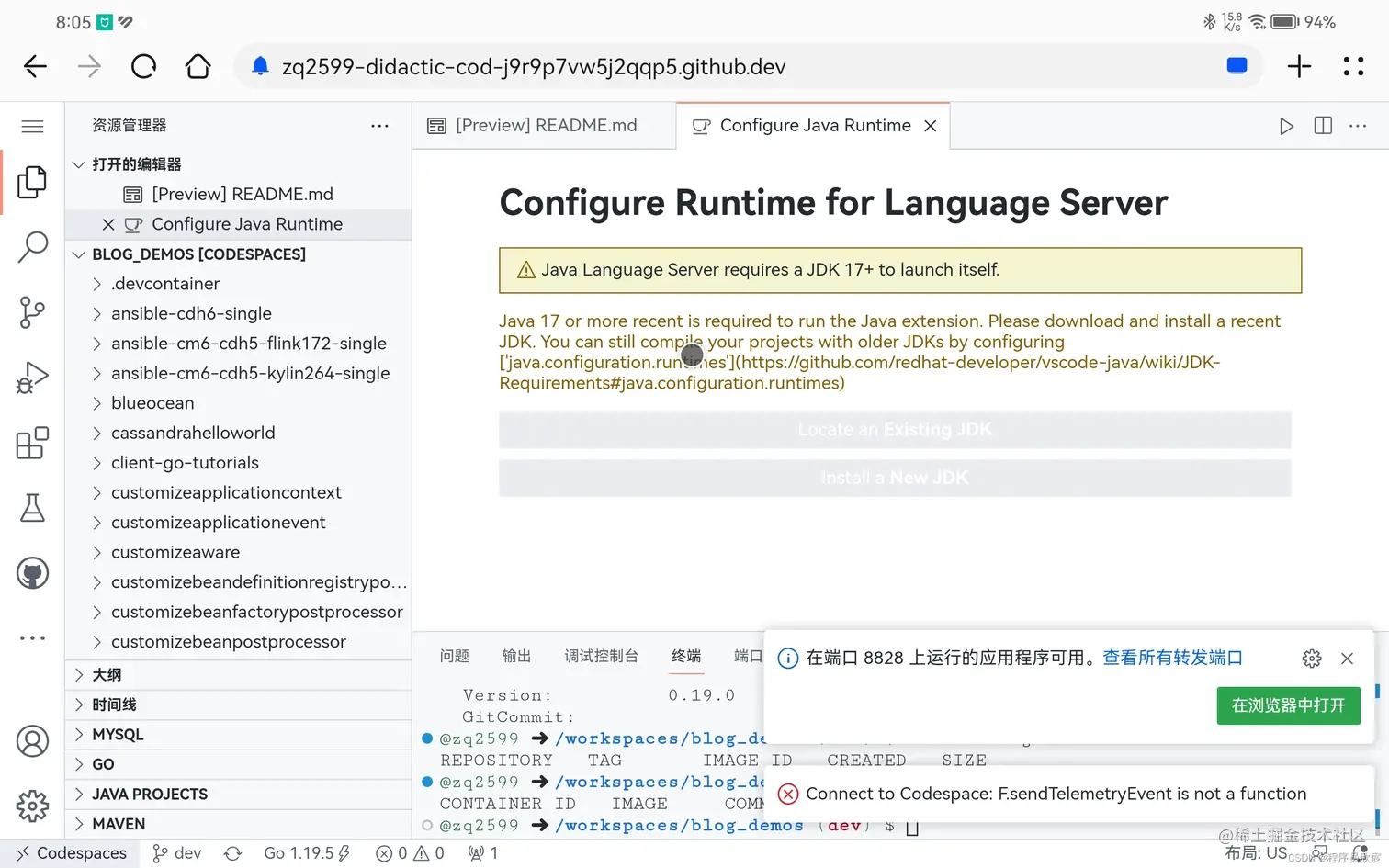
Task: Show additional activity bar views
Action: tap(32, 637)
